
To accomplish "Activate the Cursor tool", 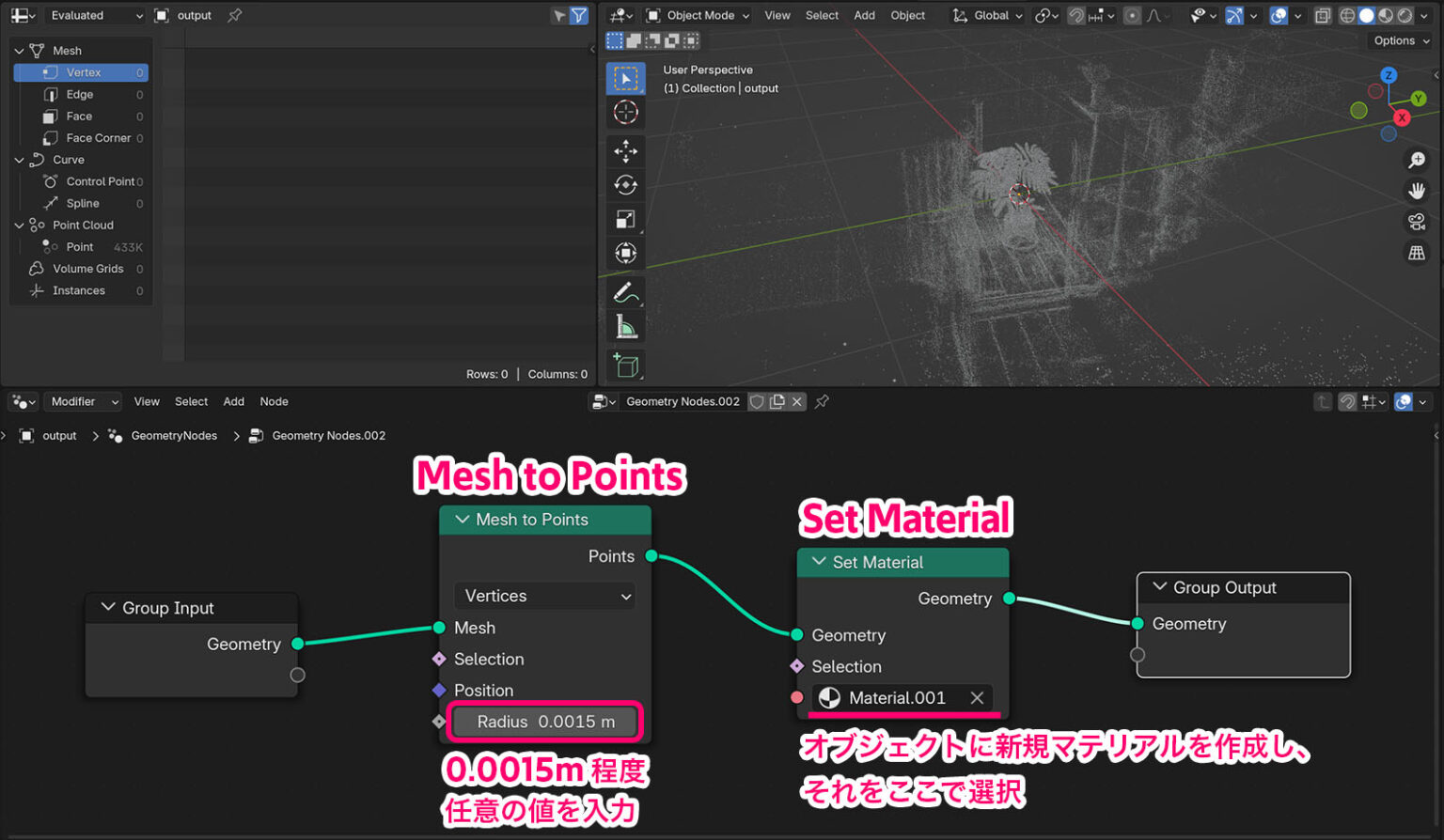I will tap(626, 113).
